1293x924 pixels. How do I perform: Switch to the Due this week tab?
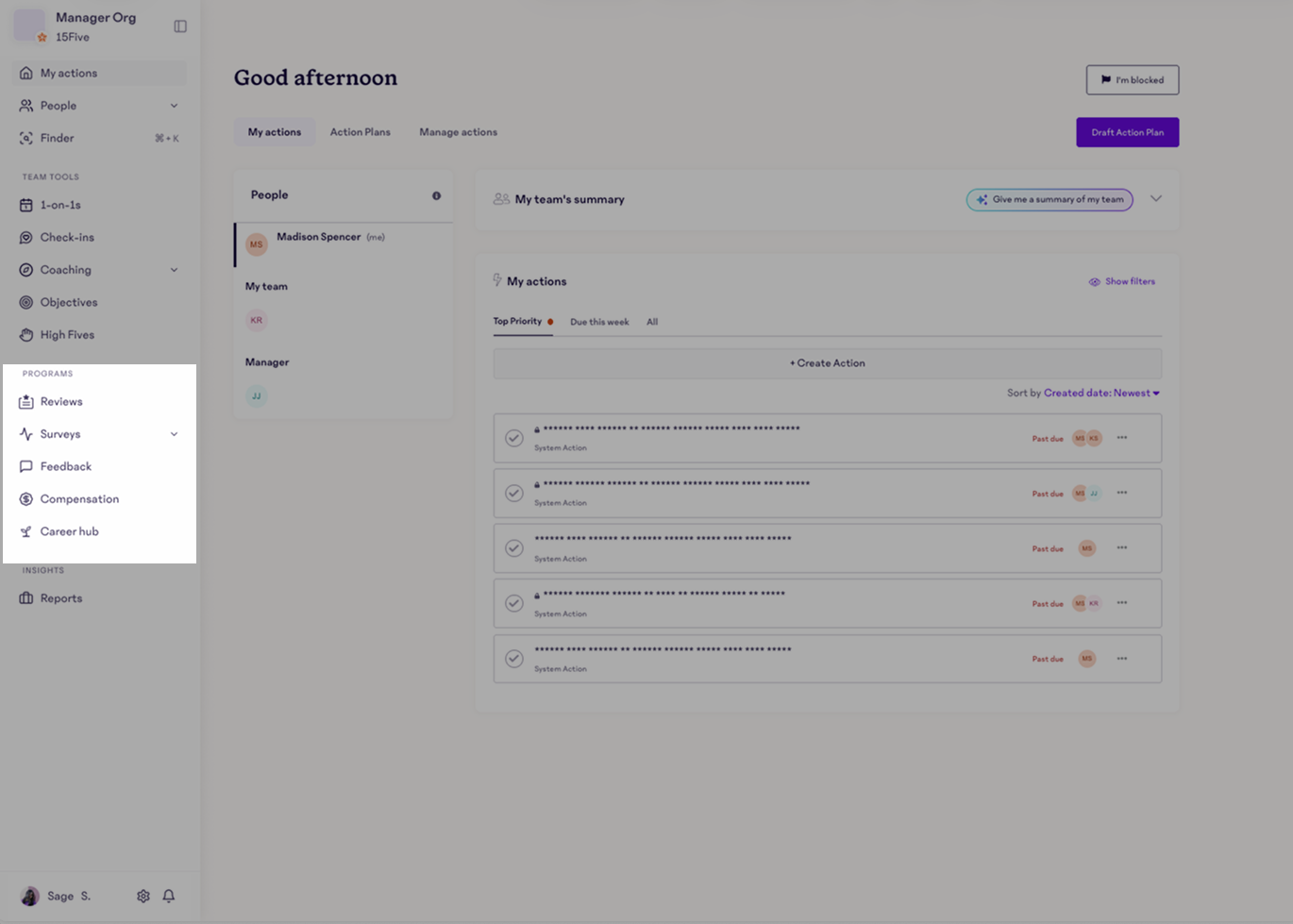[599, 321]
